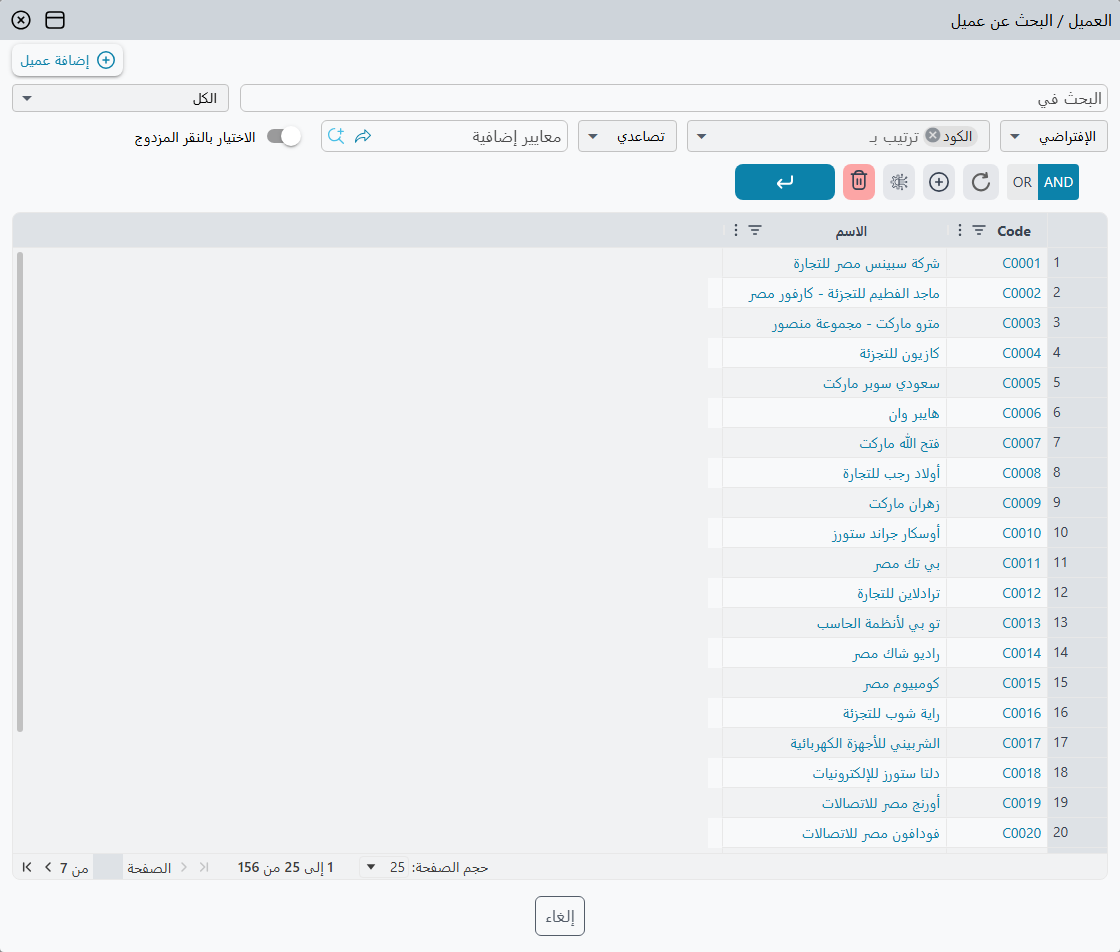Viewport: 1120px width, 952px height.
Task: Select هايبر وان customer name
Action: tap(914, 414)
